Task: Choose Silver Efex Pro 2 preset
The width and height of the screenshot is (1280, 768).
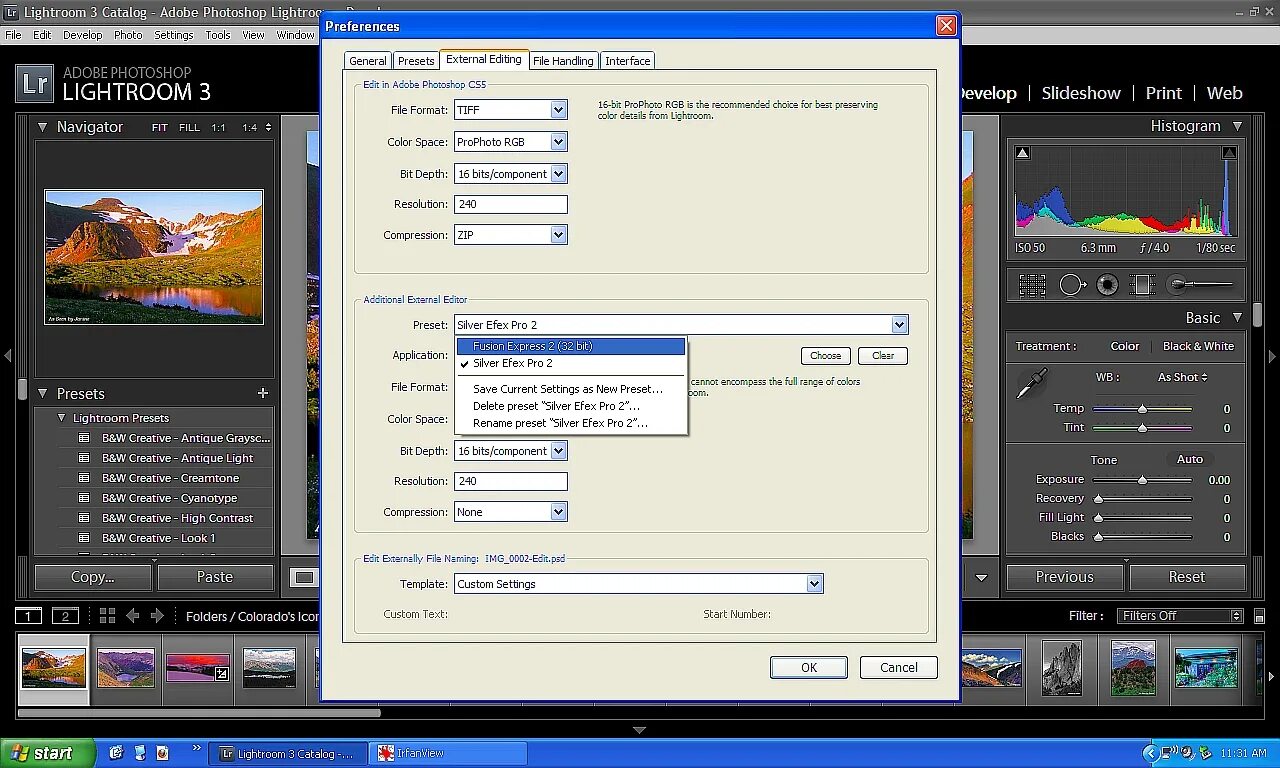Action: pos(571,364)
